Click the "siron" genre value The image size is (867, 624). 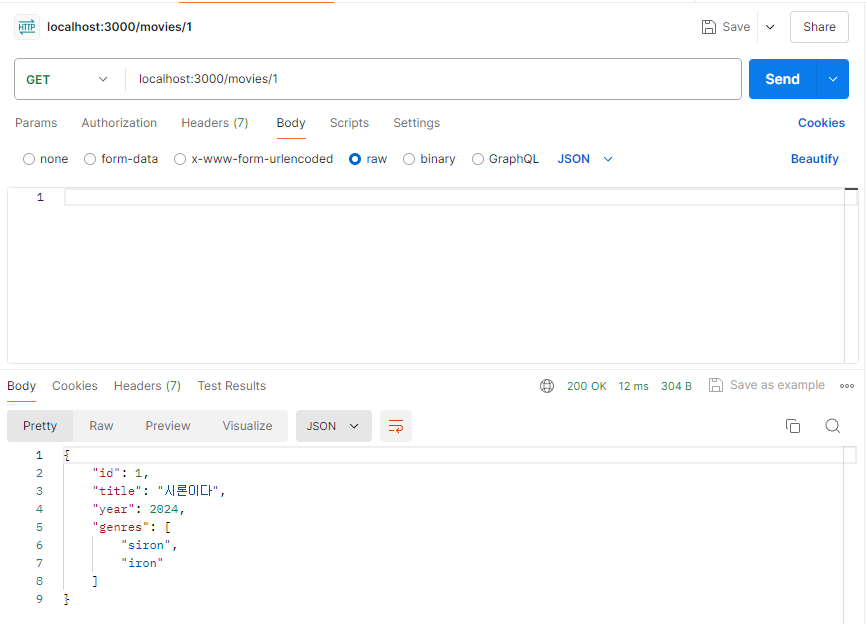[x=146, y=545]
